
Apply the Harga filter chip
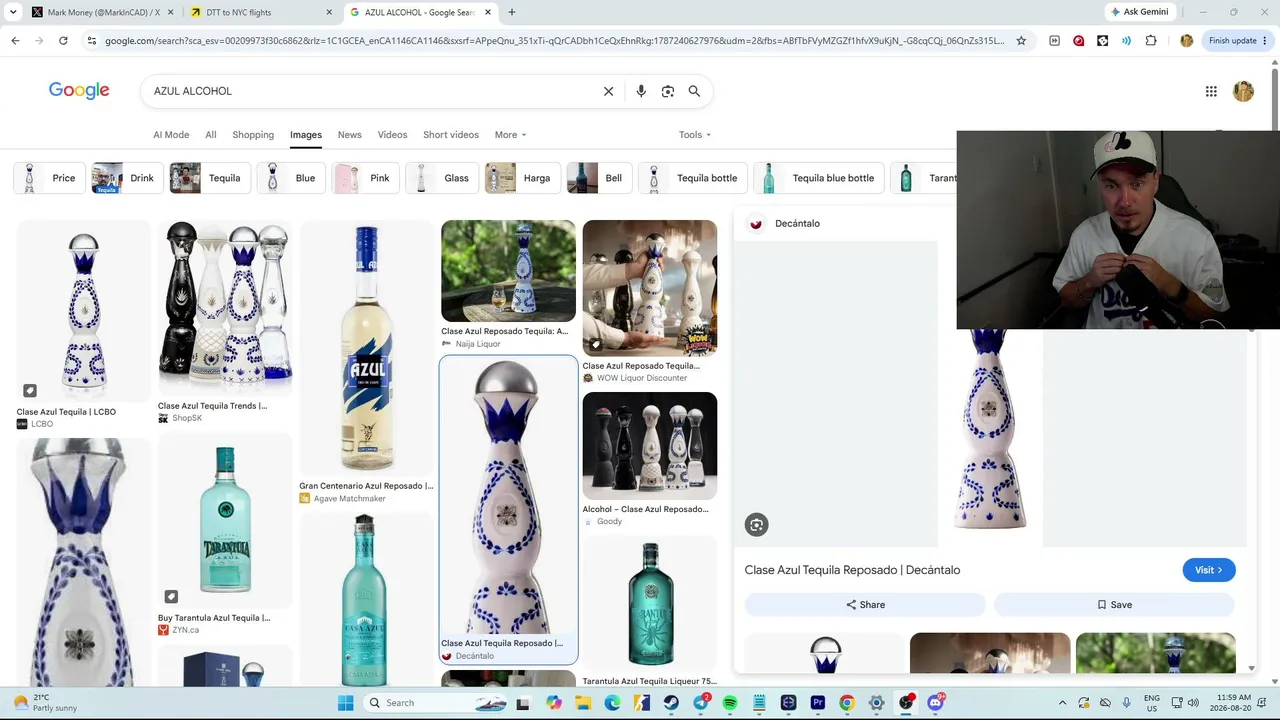[521, 178]
